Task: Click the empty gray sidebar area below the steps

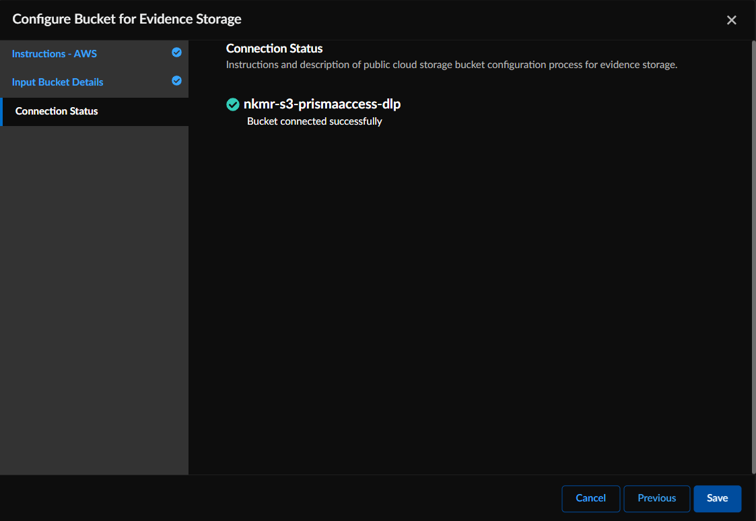Action: [94, 300]
